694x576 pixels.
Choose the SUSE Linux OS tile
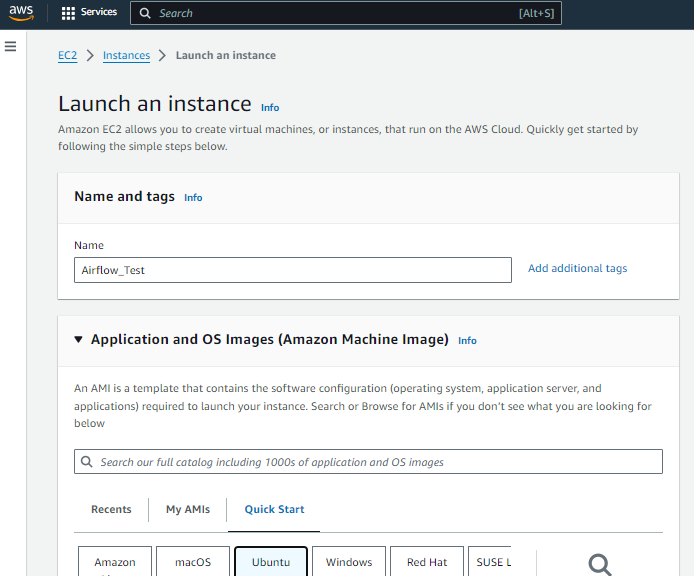pyautogui.click(x=490, y=562)
